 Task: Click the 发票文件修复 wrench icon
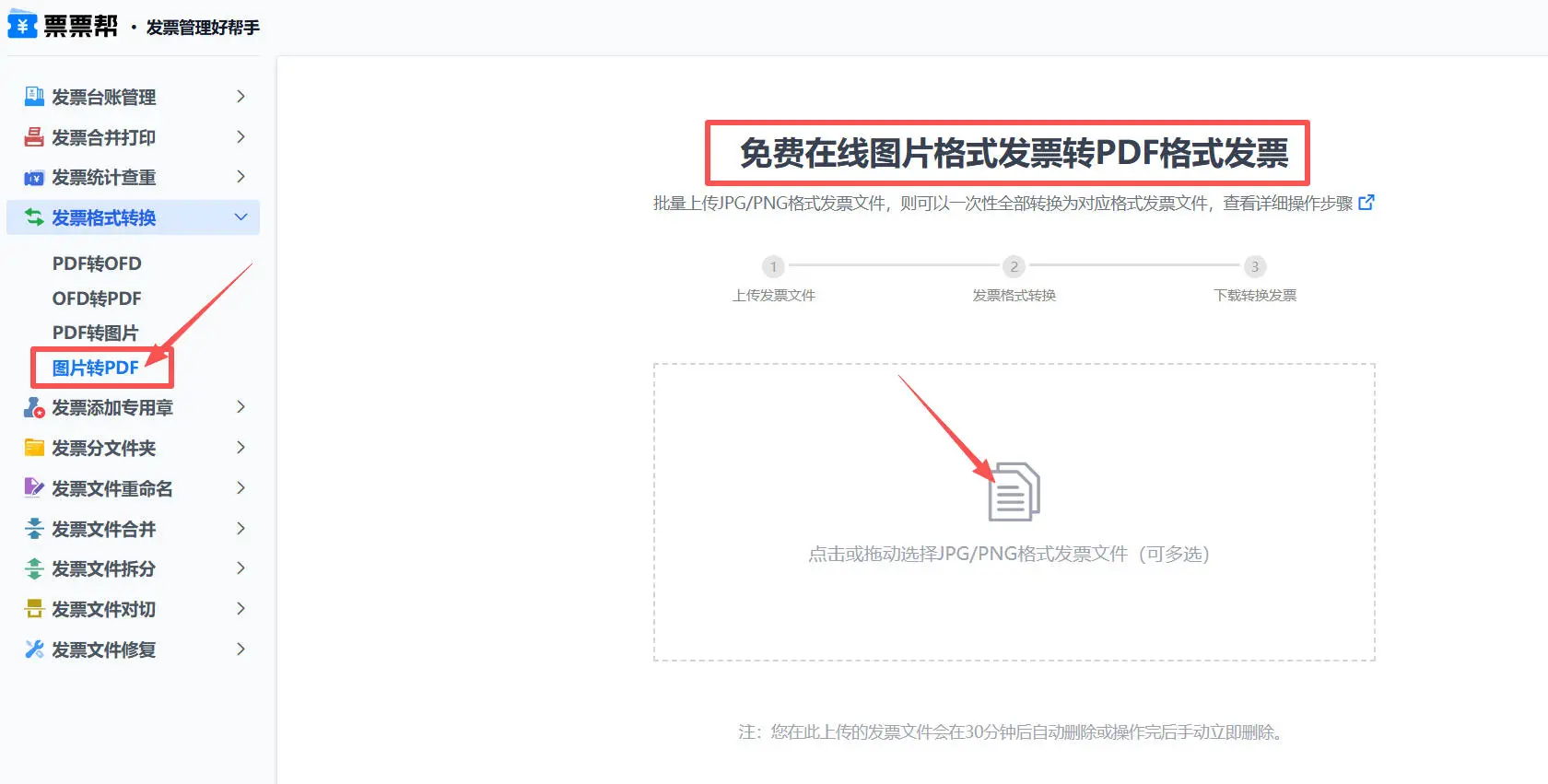pyautogui.click(x=34, y=649)
